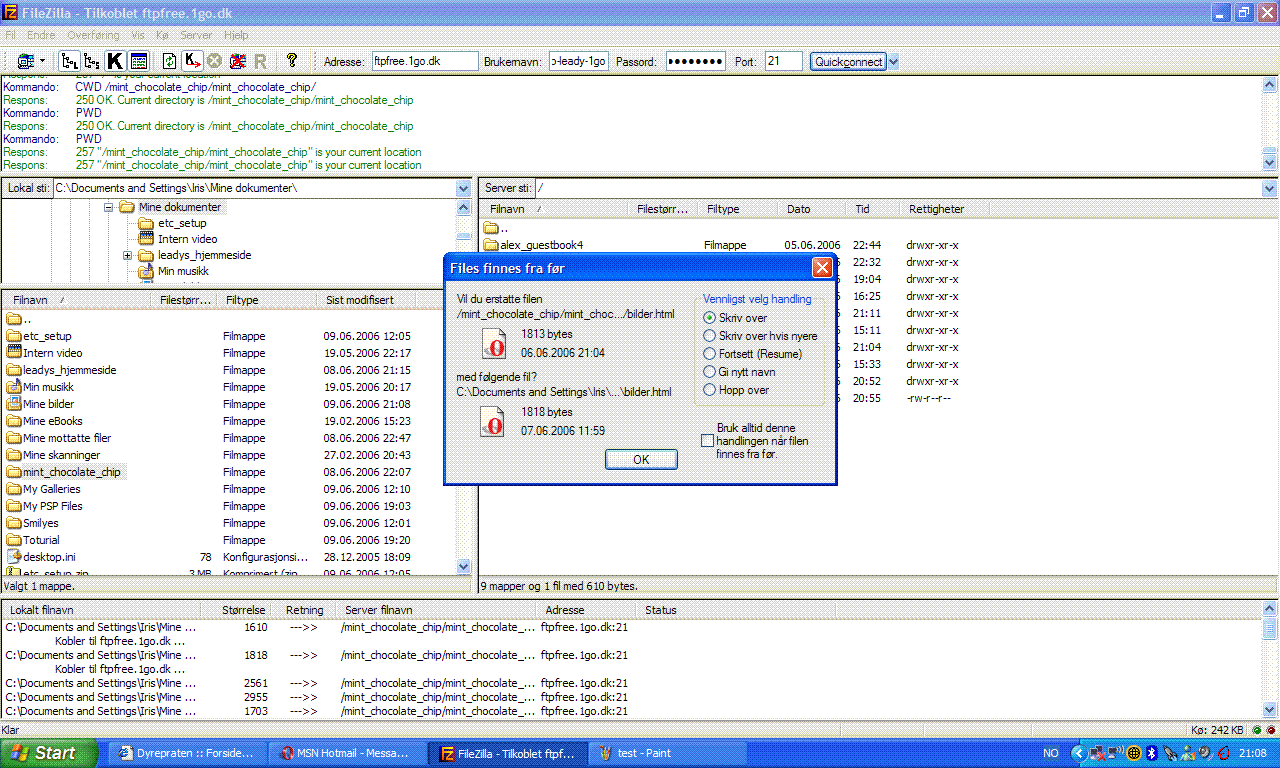1280x768 pixels.
Task: Open the Quickconnect history dropdown arrow
Action: click(893, 62)
